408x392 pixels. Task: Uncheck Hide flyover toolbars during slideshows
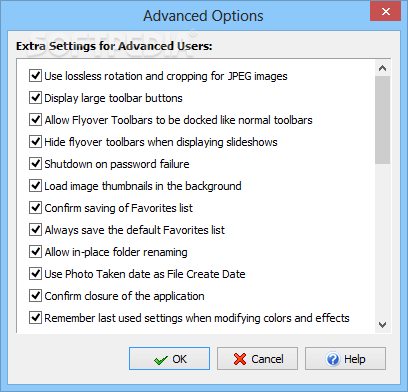(x=35, y=142)
